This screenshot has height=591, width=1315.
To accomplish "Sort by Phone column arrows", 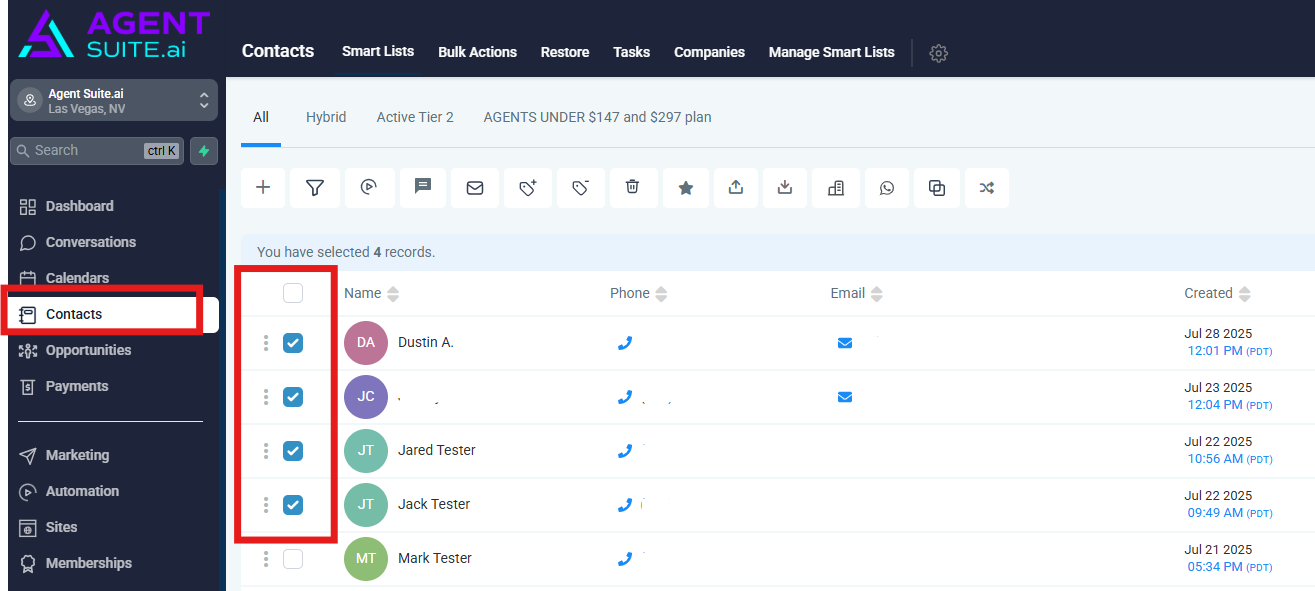I will point(661,294).
